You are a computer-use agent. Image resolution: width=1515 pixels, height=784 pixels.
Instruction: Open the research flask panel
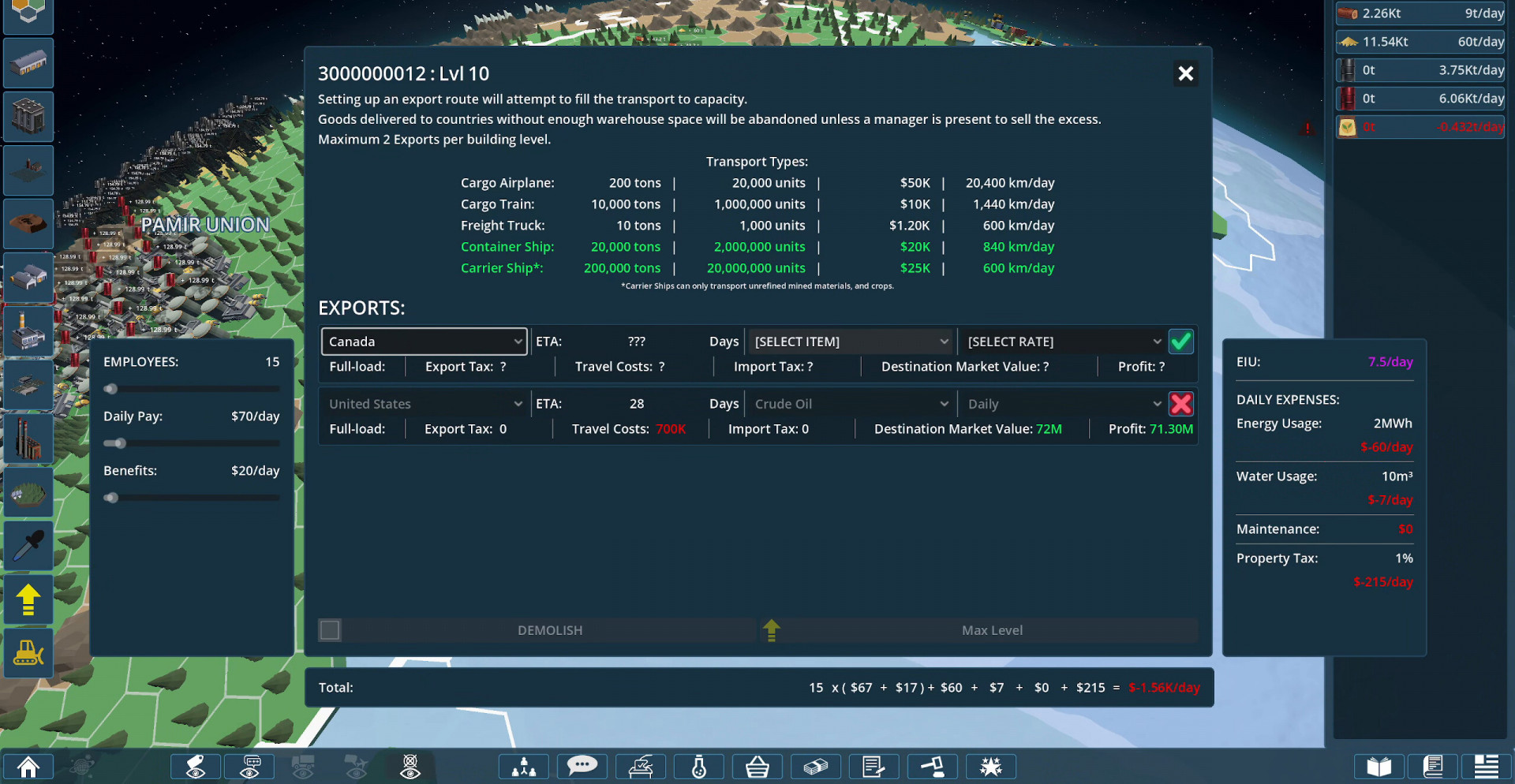pyautogui.click(x=699, y=767)
